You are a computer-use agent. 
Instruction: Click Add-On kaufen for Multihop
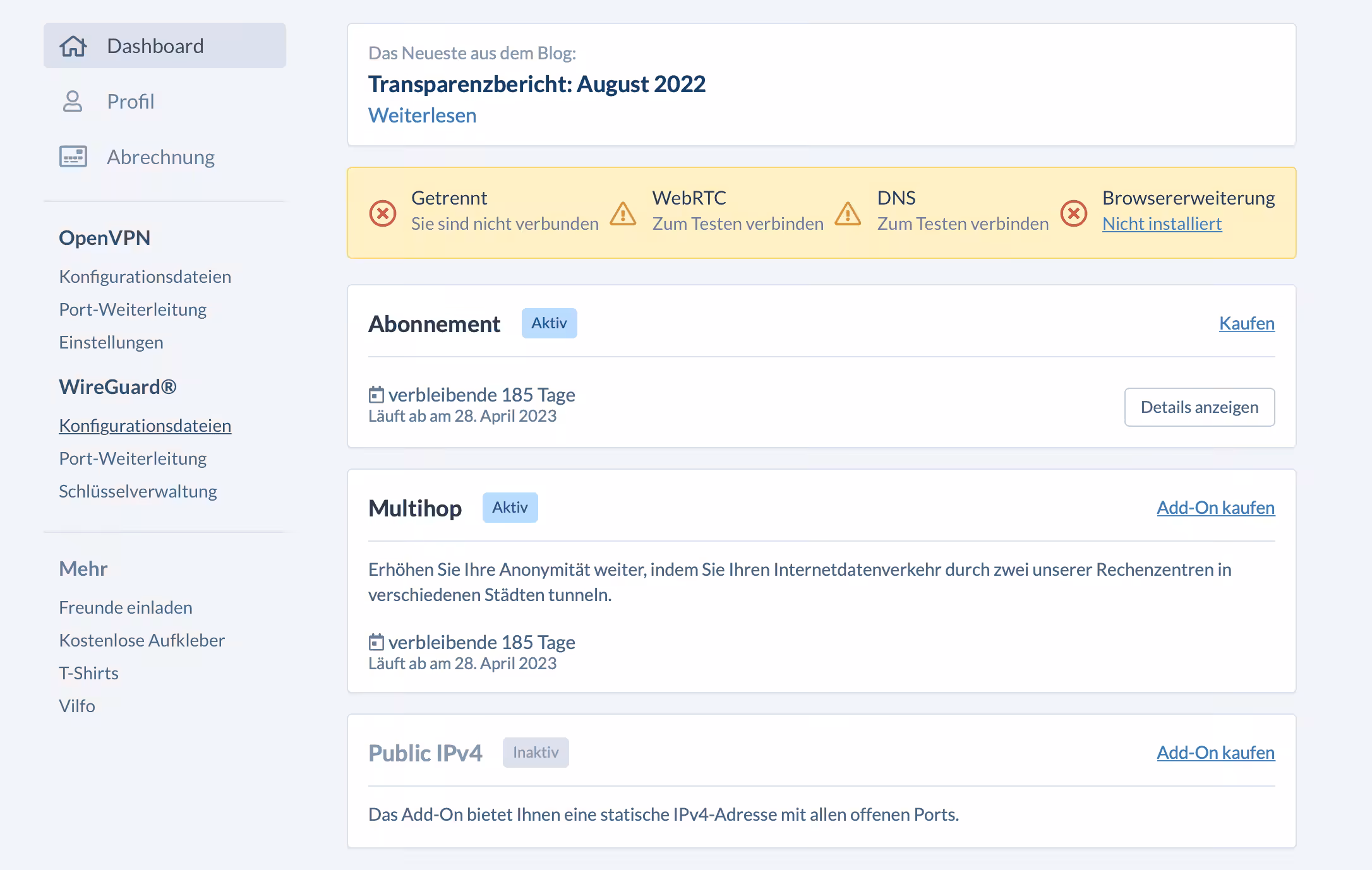[x=1215, y=508]
